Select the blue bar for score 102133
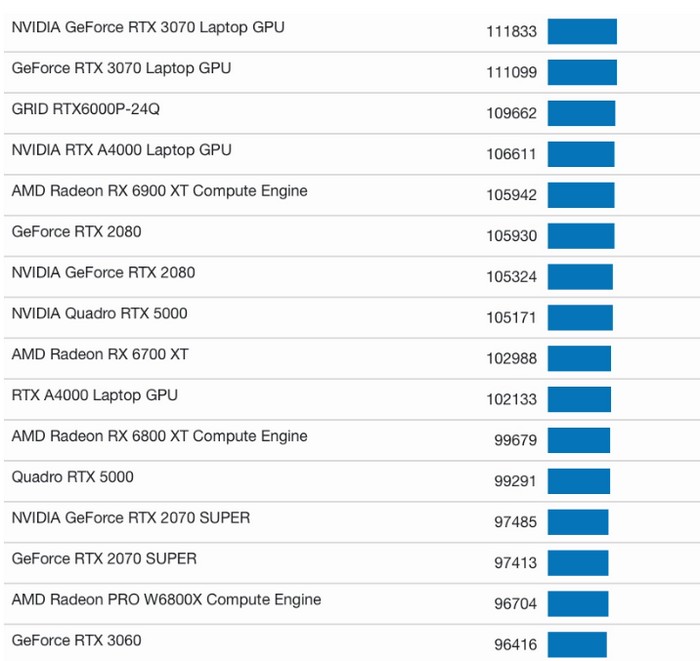 tap(579, 399)
